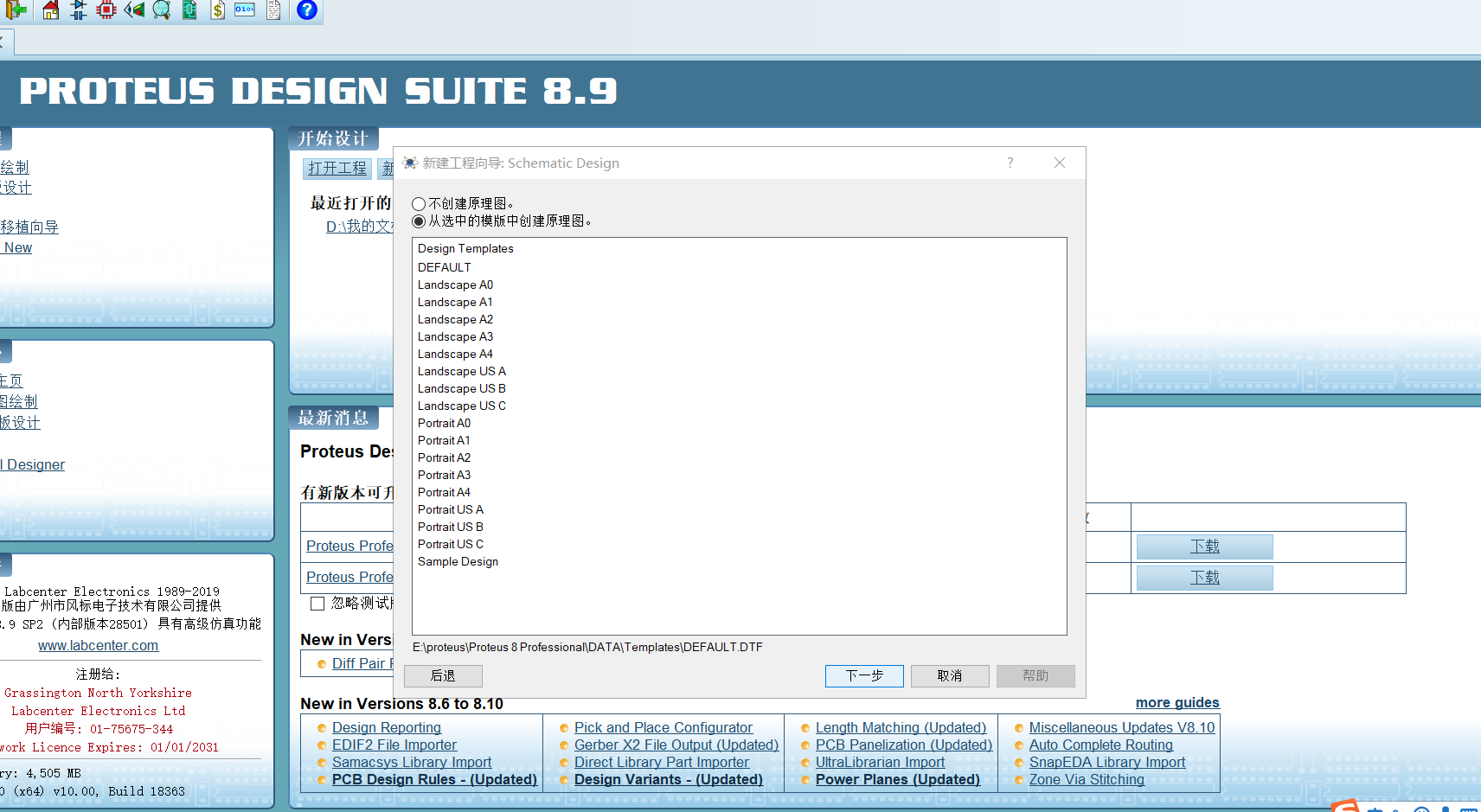Open the Gerber Viewer magnifier icon
1481x812 pixels.
point(162,10)
